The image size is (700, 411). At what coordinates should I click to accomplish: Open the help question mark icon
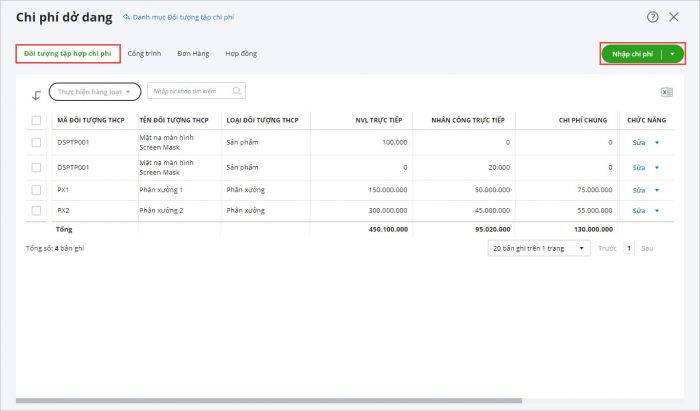[x=653, y=17]
